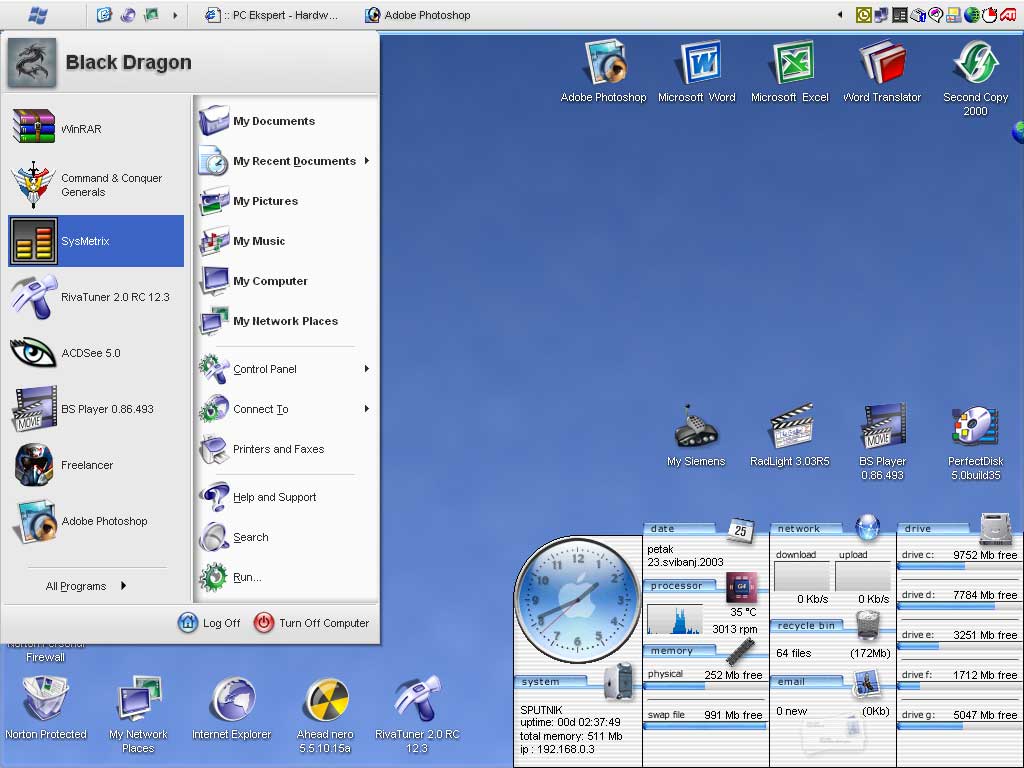Open Internet Explorer desktop icon
The width and height of the screenshot is (1024, 768).
point(232,700)
